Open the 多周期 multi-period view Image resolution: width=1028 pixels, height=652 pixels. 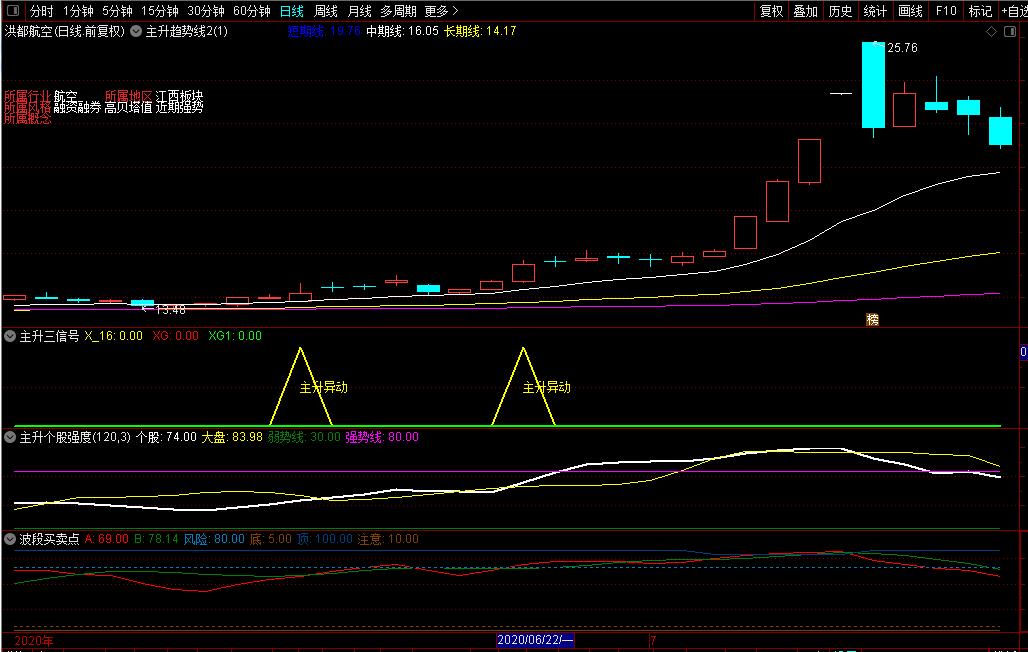pos(398,11)
